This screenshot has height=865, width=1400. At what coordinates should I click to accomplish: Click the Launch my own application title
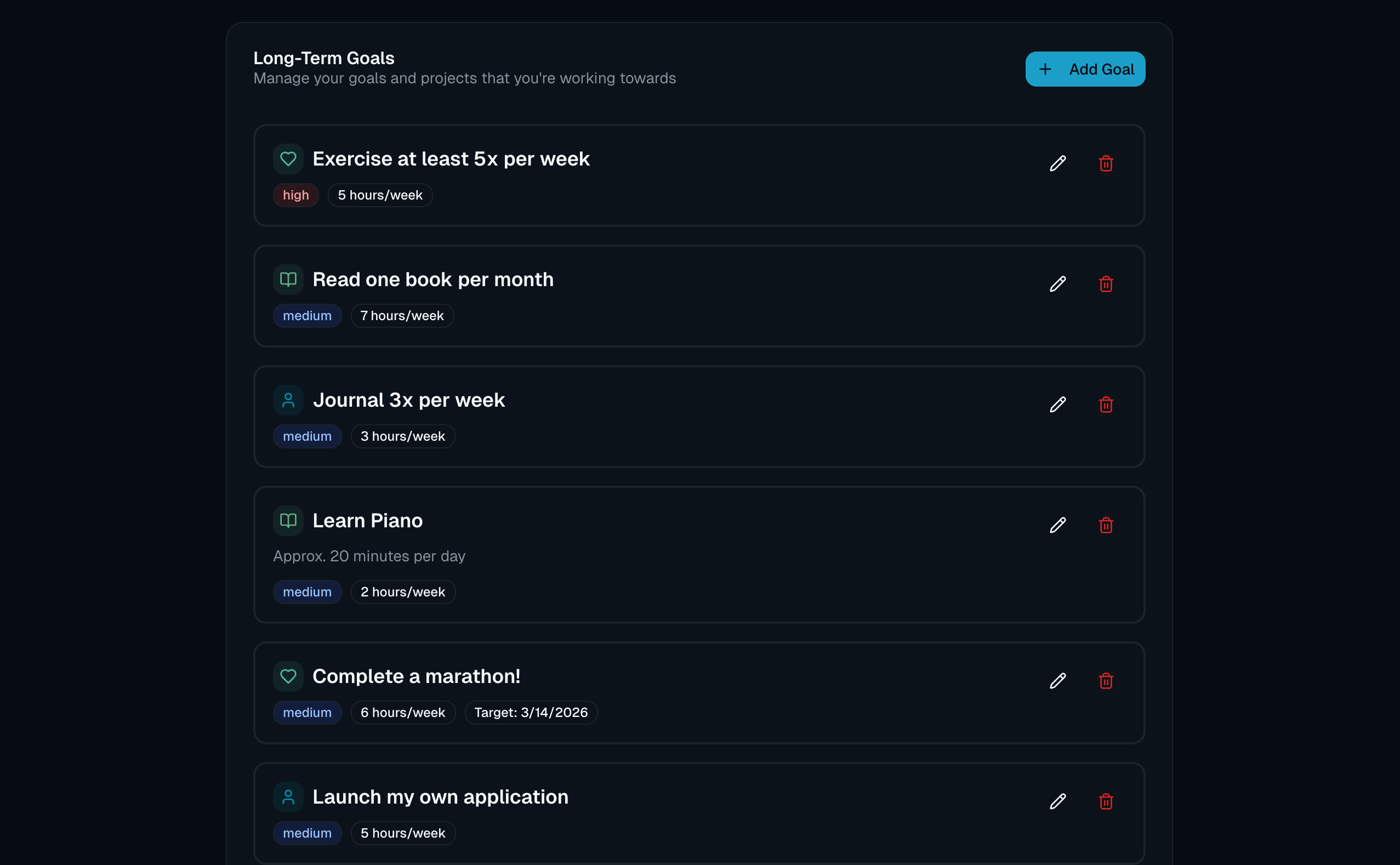[441, 797]
